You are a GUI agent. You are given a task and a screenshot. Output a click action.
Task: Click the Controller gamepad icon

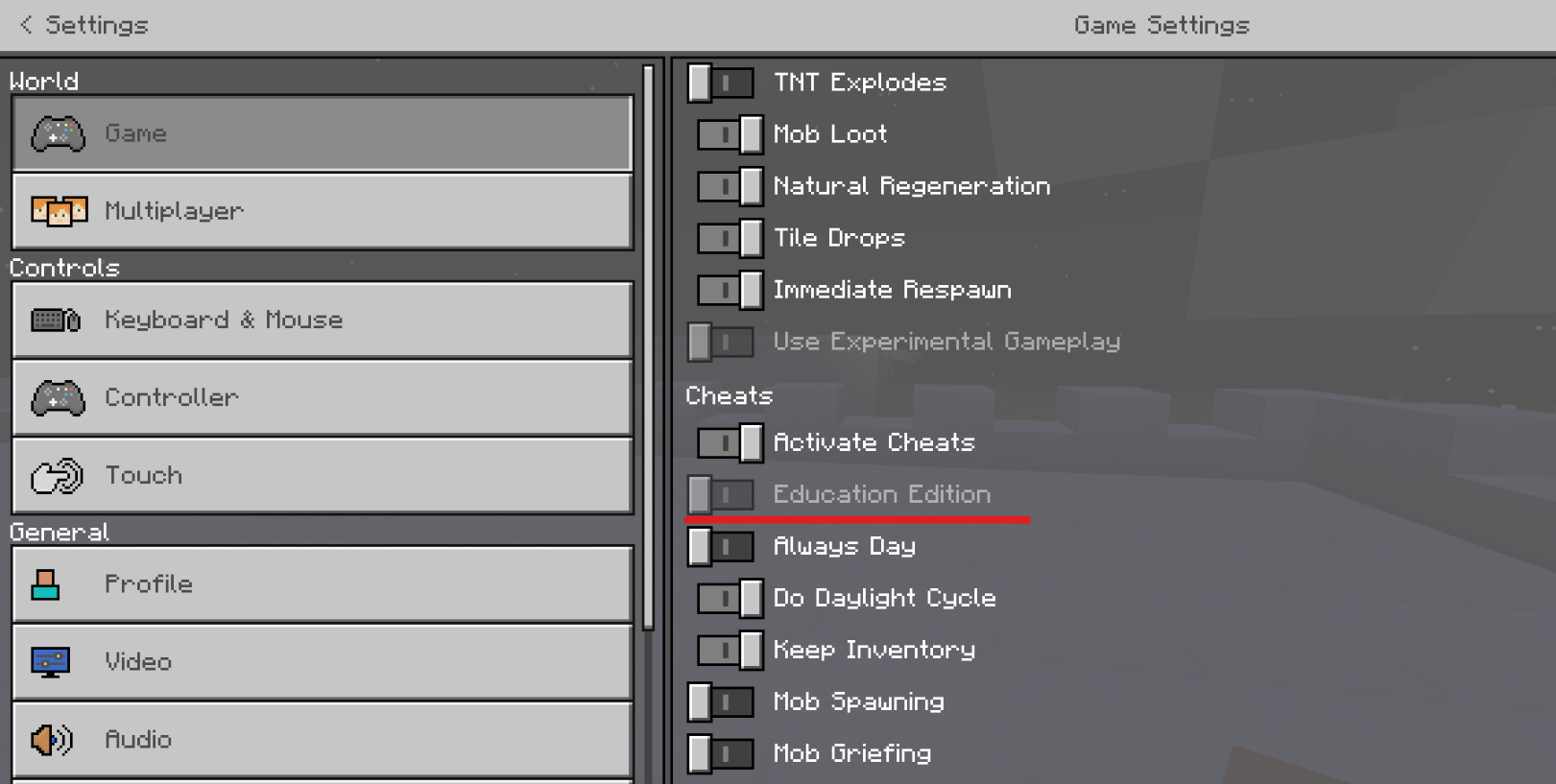[58, 397]
